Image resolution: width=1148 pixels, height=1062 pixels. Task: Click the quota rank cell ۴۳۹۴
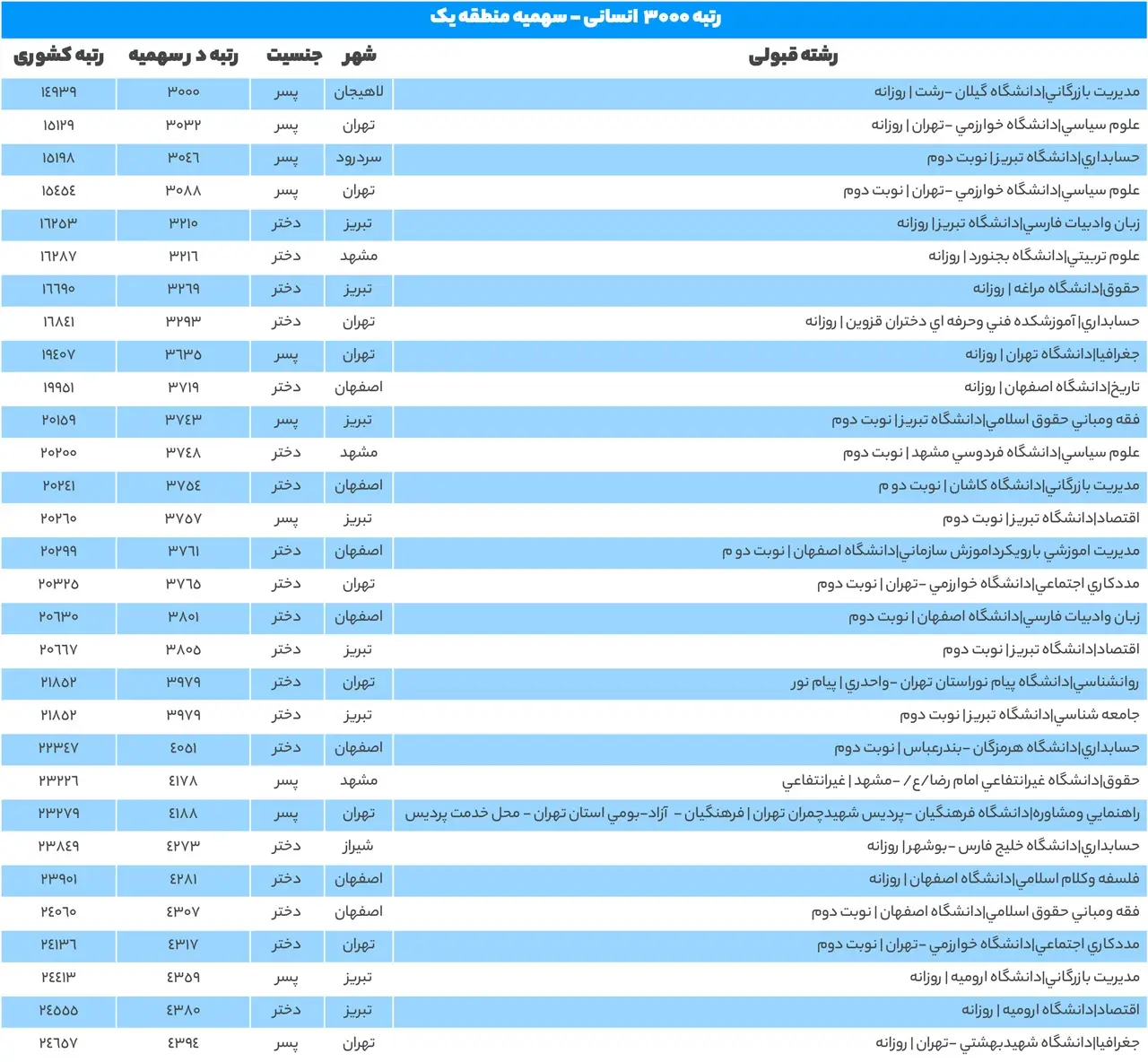[183, 1043]
